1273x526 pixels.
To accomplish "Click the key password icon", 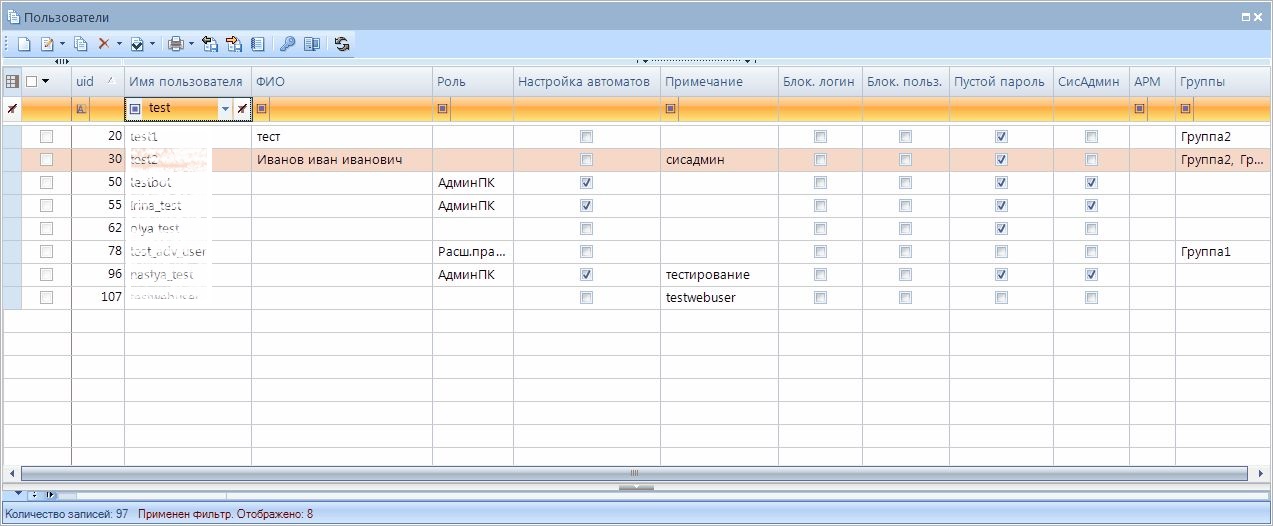I will (x=287, y=44).
